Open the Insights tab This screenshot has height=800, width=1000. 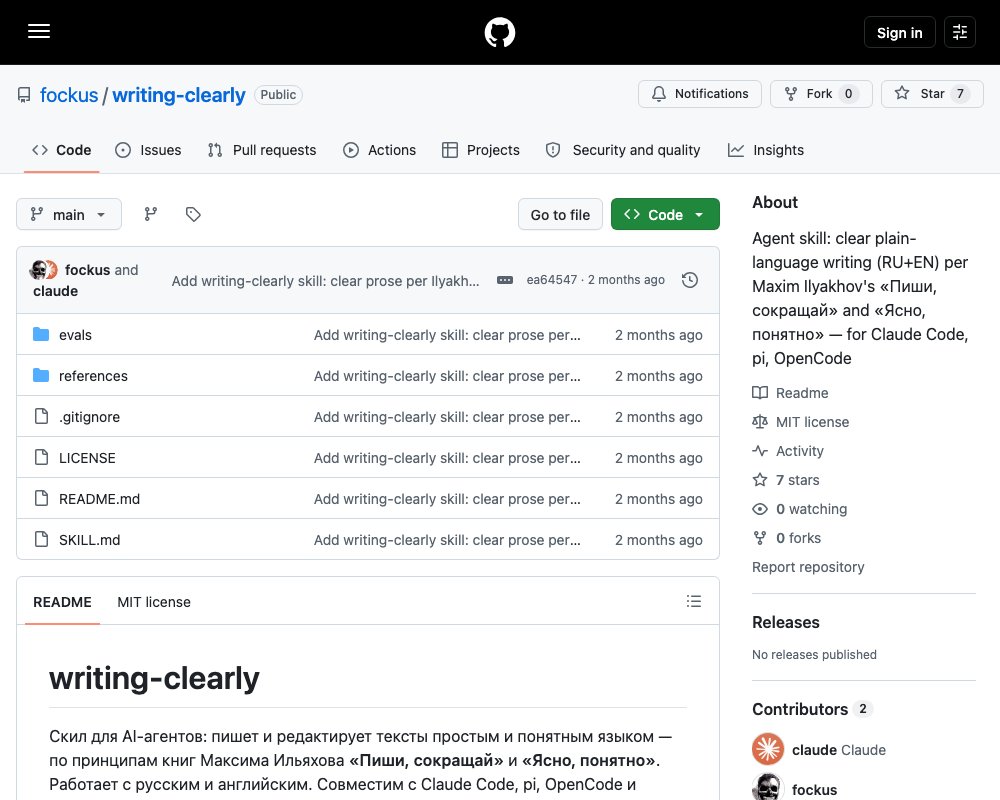pos(766,150)
